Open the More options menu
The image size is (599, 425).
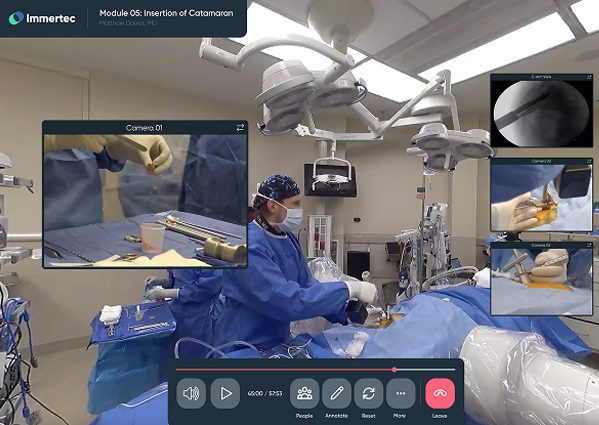401,393
